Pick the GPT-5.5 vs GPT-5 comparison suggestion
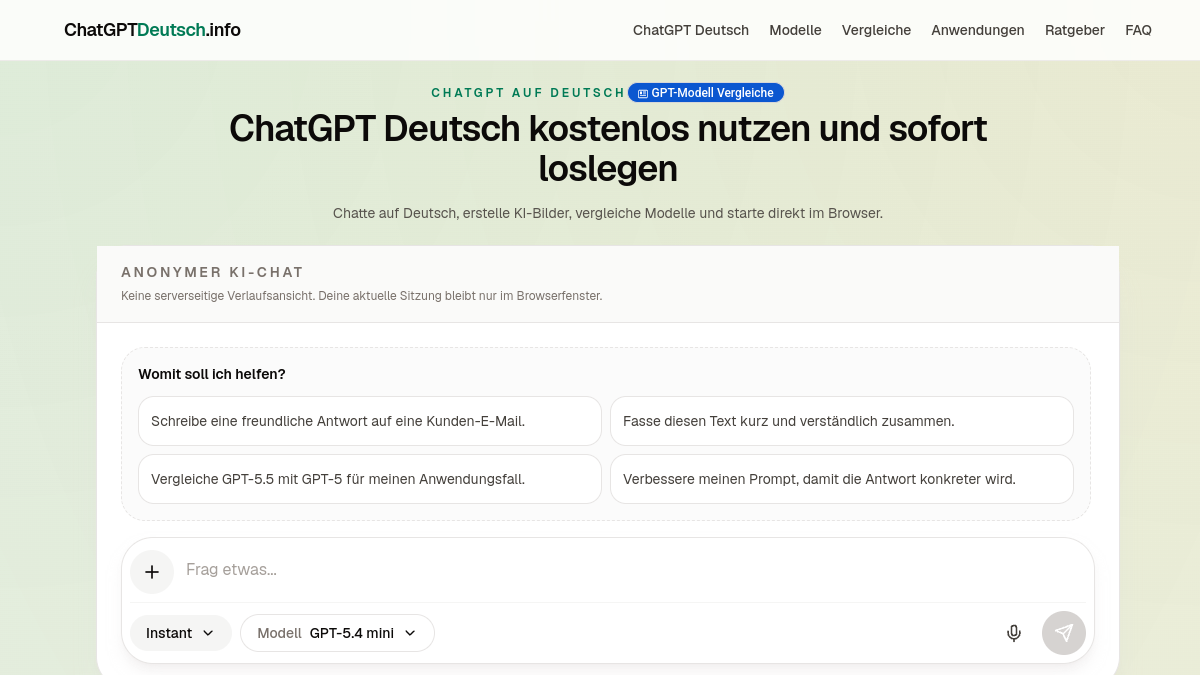The width and height of the screenshot is (1200, 675). click(370, 479)
